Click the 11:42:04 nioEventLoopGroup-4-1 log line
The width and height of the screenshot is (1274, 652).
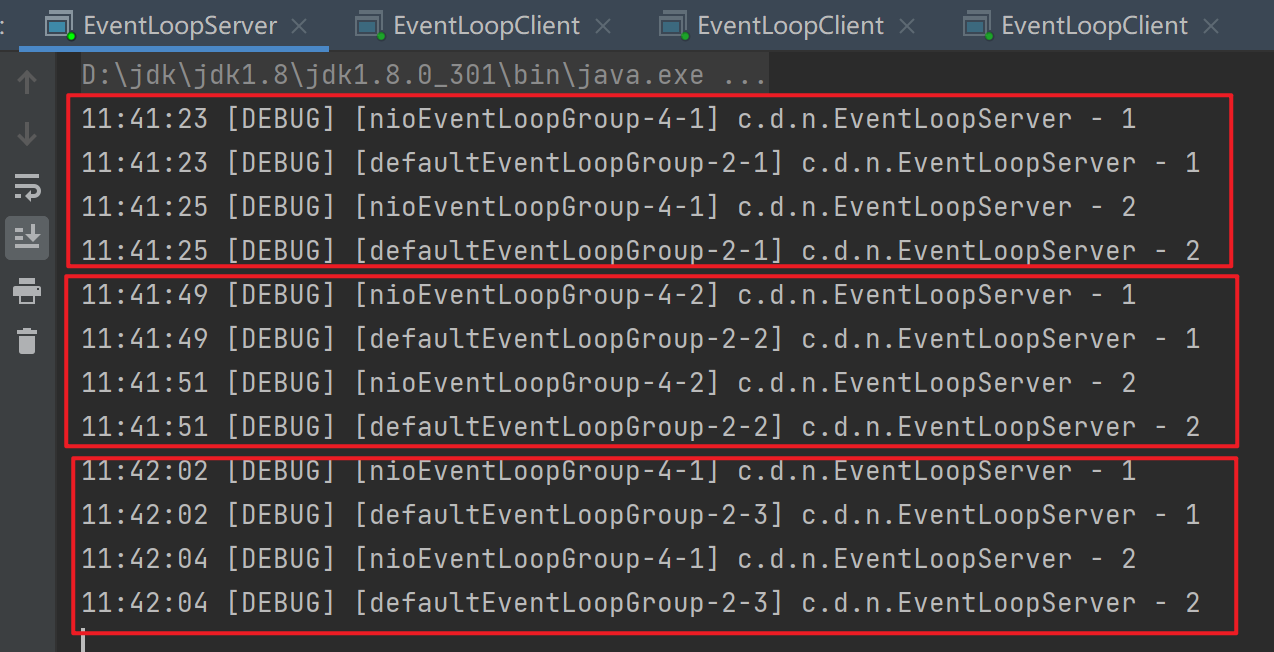point(608,560)
